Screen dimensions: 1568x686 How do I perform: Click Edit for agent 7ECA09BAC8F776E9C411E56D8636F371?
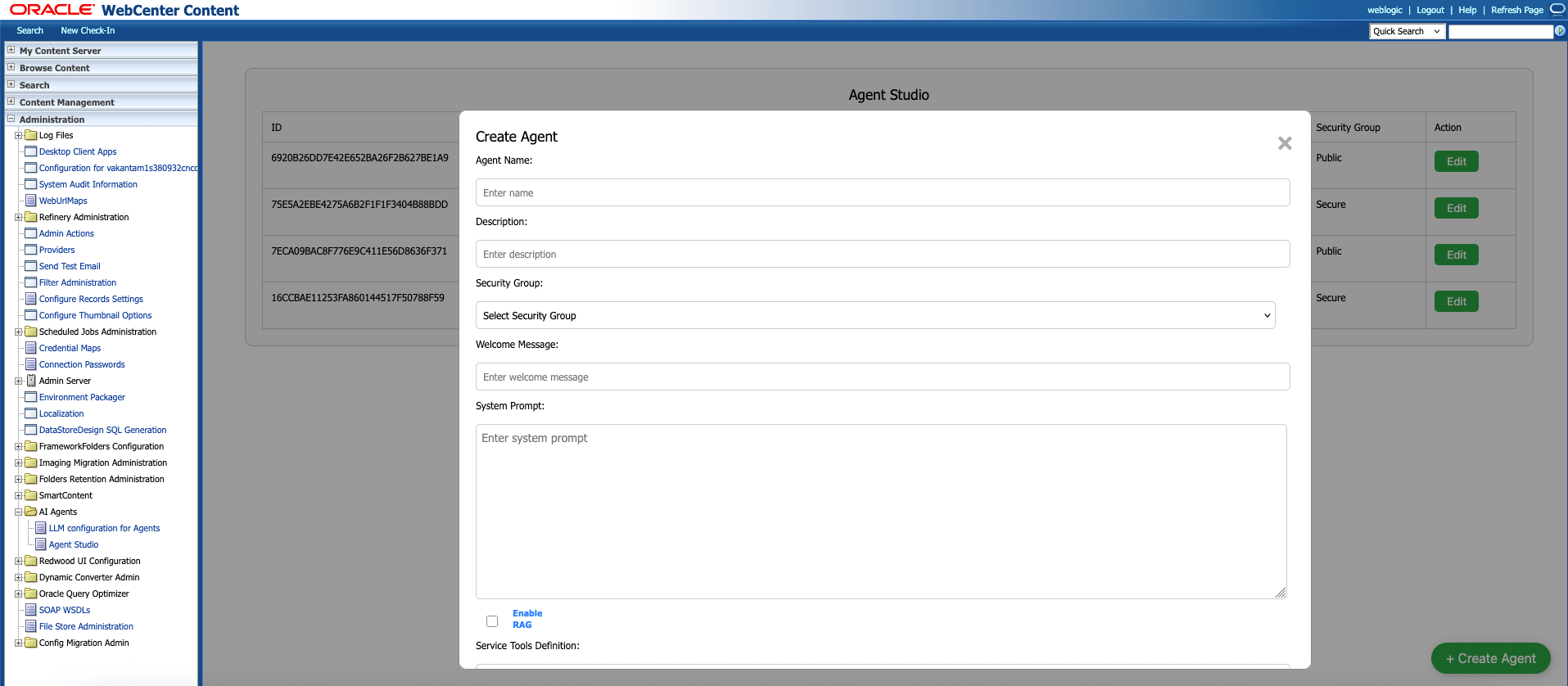coord(1456,255)
